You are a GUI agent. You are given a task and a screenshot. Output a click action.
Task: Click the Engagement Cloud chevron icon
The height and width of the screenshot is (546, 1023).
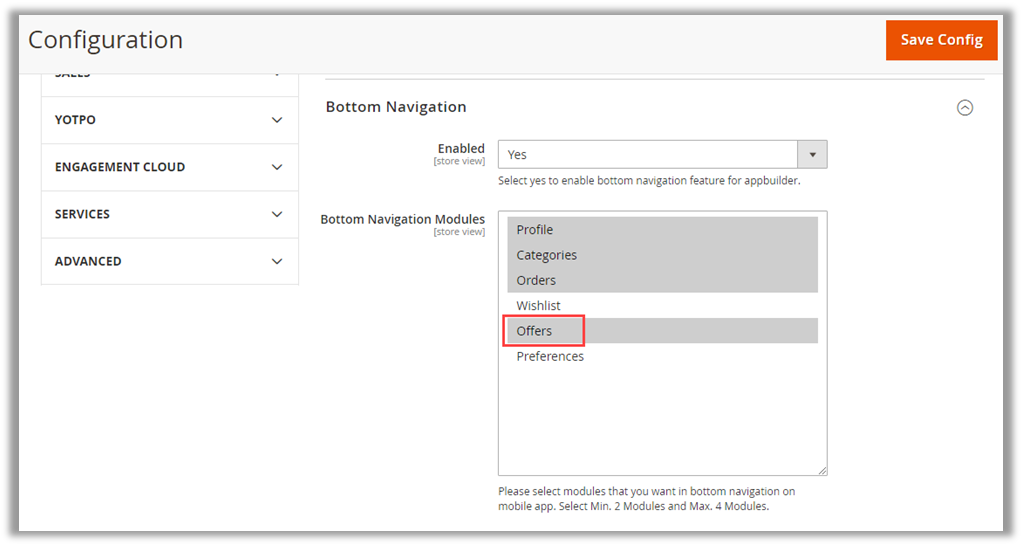pos(277,167)
